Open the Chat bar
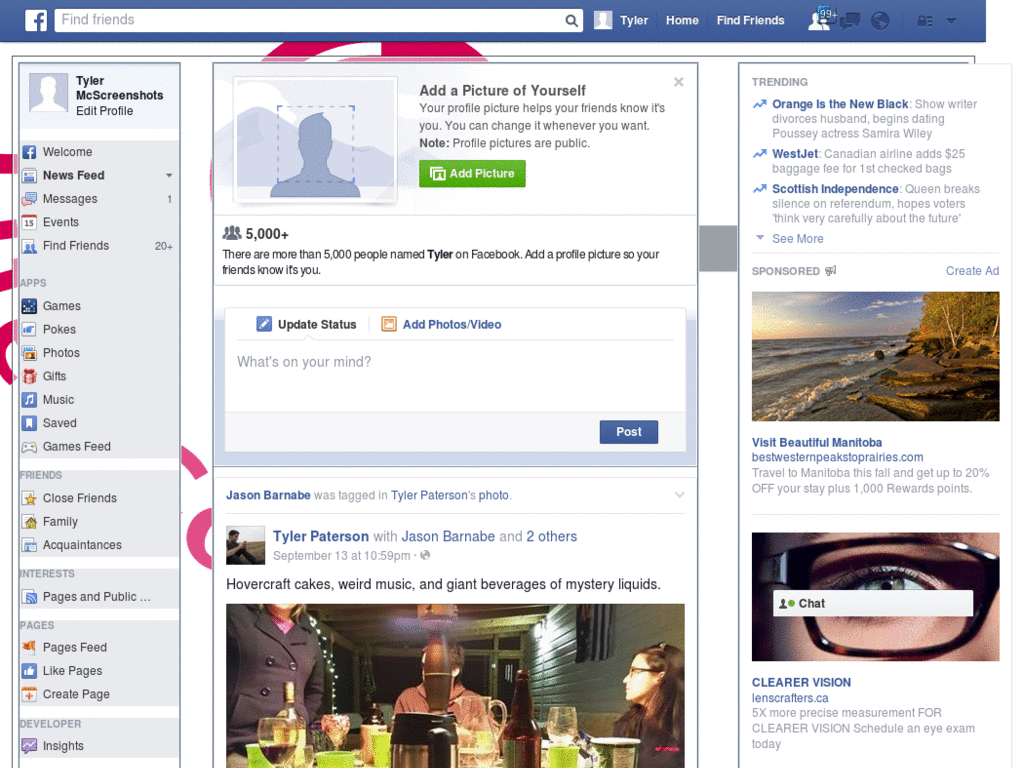This screenshot has height=768, width=1024. (872, 604)
